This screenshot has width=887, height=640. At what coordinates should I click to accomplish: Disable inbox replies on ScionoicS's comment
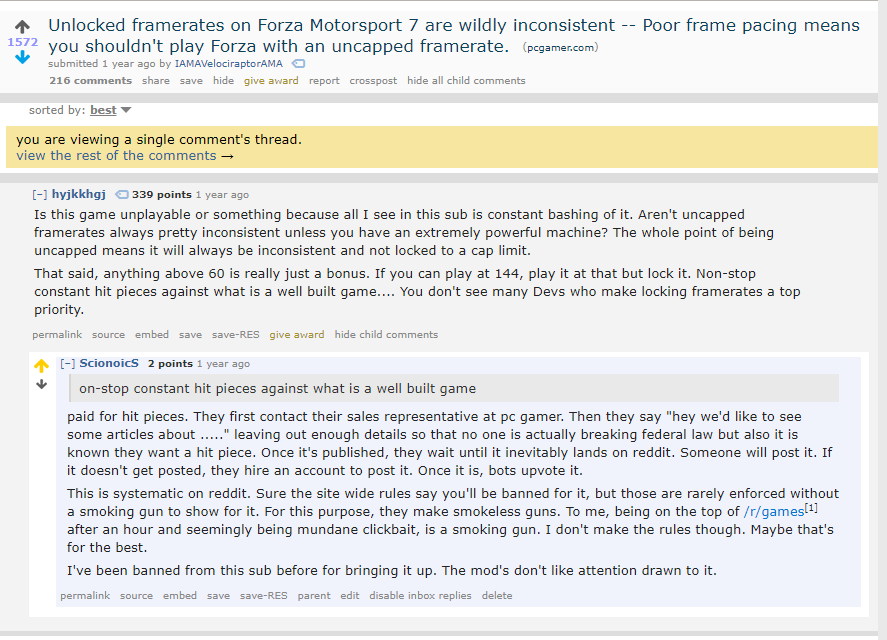point(420,596)
